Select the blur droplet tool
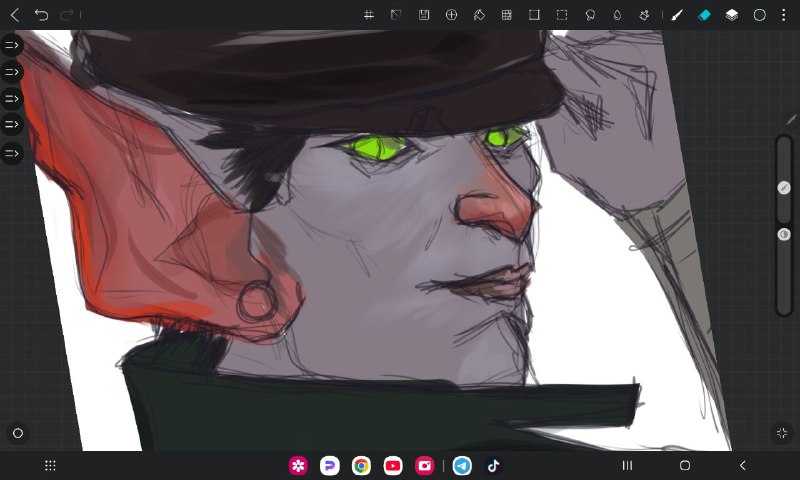Screen dimensions: 800x480 click(x=617, y=15)
